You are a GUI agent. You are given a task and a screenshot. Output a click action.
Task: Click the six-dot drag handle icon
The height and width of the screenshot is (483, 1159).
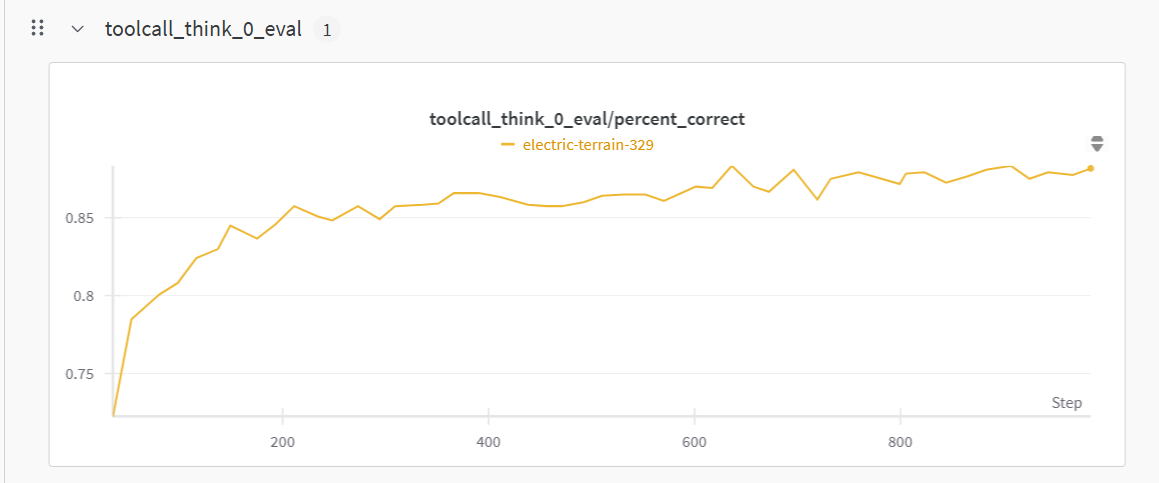coord(38,29)
